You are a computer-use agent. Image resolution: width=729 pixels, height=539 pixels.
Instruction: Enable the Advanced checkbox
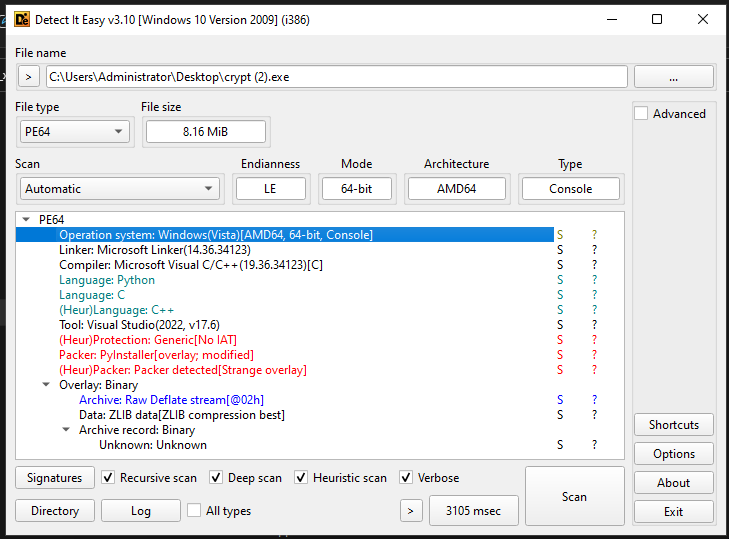tap(642, 114)
